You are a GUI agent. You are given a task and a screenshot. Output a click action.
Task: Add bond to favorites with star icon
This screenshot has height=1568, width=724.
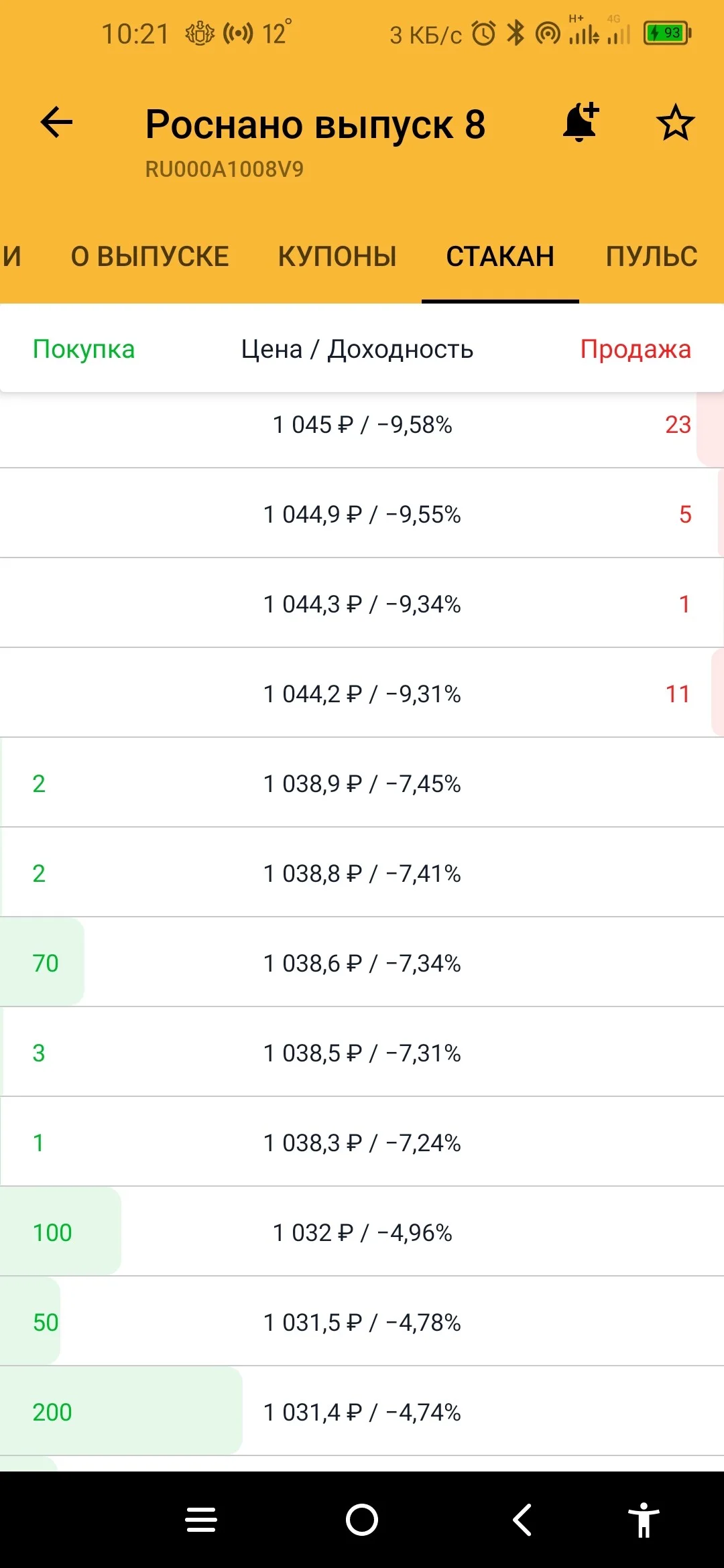(x=675, y=123)
